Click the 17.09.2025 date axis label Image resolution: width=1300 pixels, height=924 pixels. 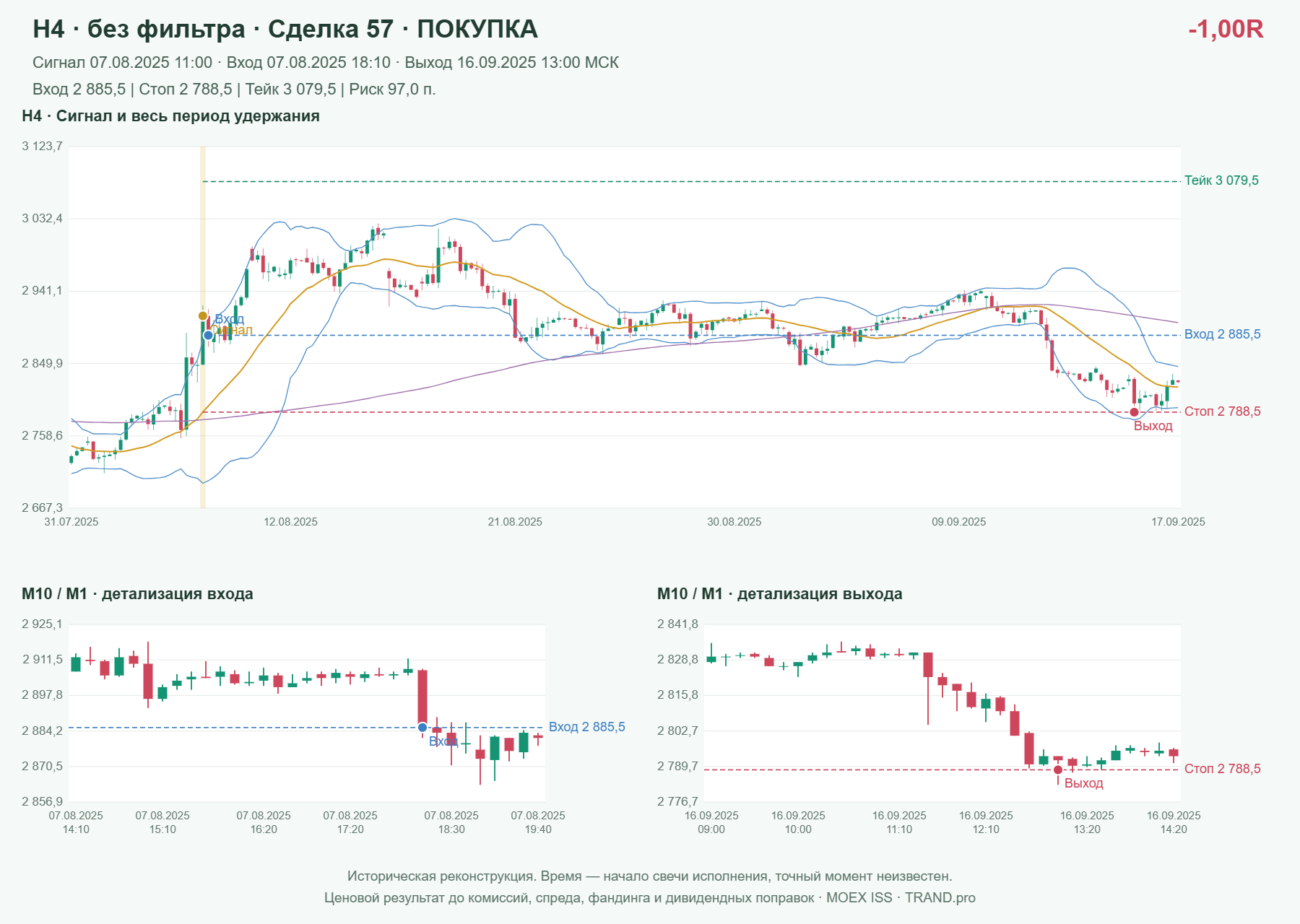click(1178, 522)
